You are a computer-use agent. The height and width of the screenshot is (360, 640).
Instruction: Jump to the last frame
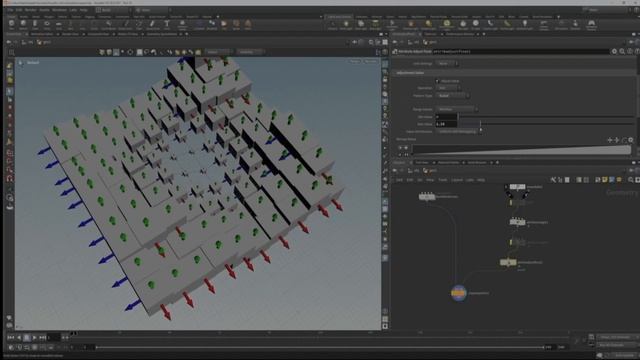tap(42, 338)
